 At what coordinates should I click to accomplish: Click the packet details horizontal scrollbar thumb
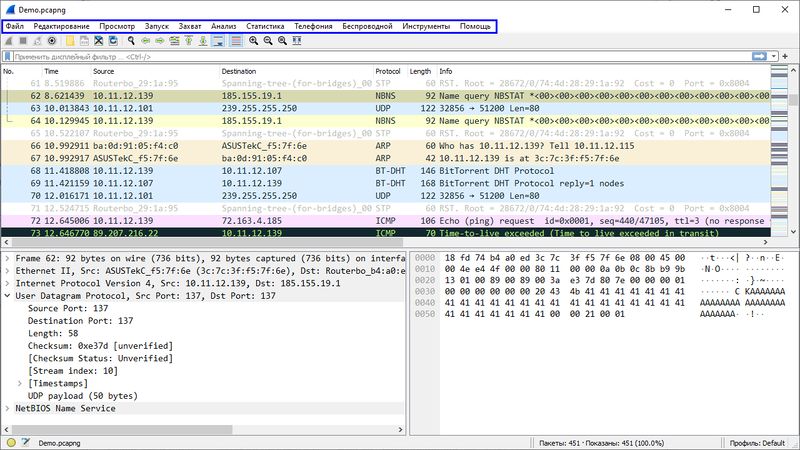[122, 430]
